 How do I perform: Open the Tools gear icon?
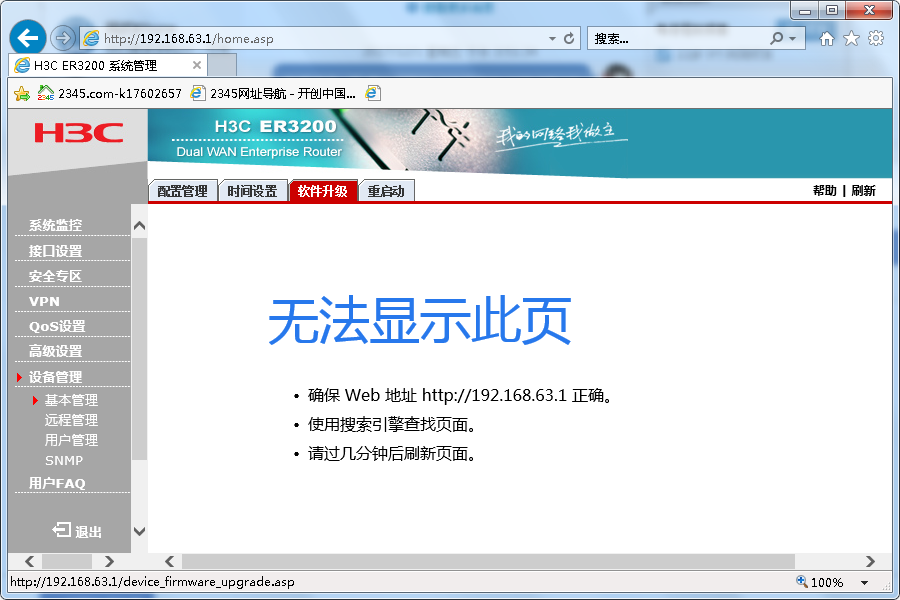876,38
